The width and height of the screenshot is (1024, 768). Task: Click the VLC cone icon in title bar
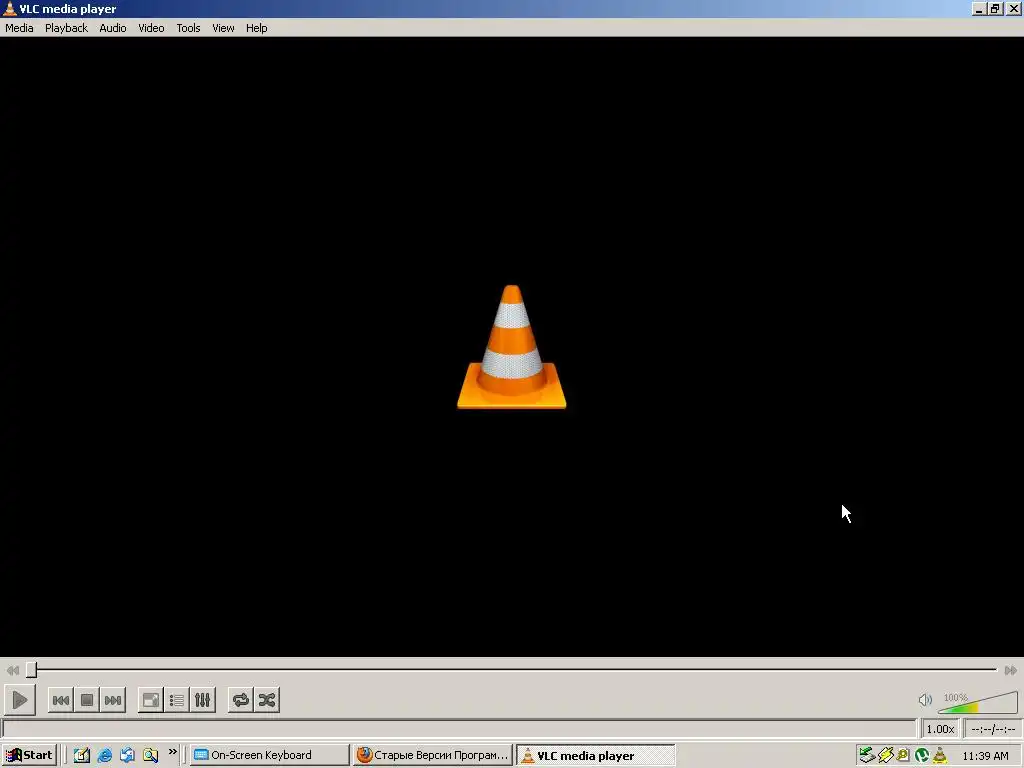9,8
